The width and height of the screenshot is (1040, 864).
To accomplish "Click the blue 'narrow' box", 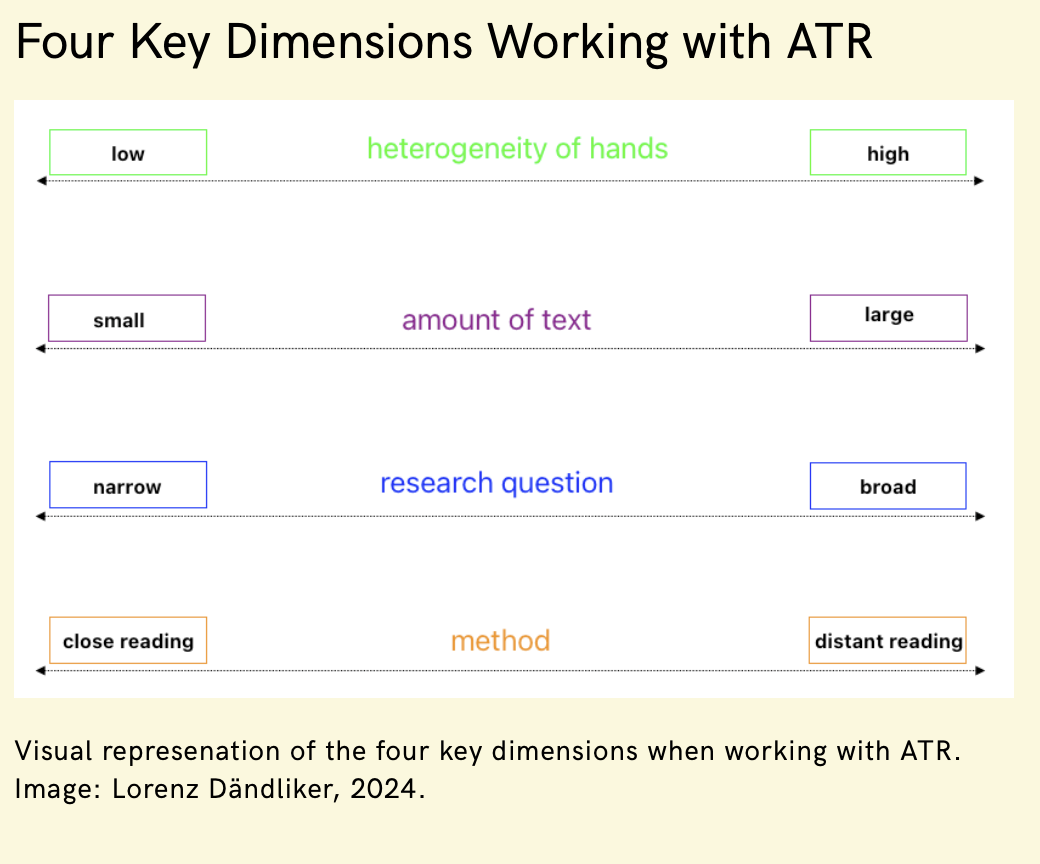I will point(128,485).
